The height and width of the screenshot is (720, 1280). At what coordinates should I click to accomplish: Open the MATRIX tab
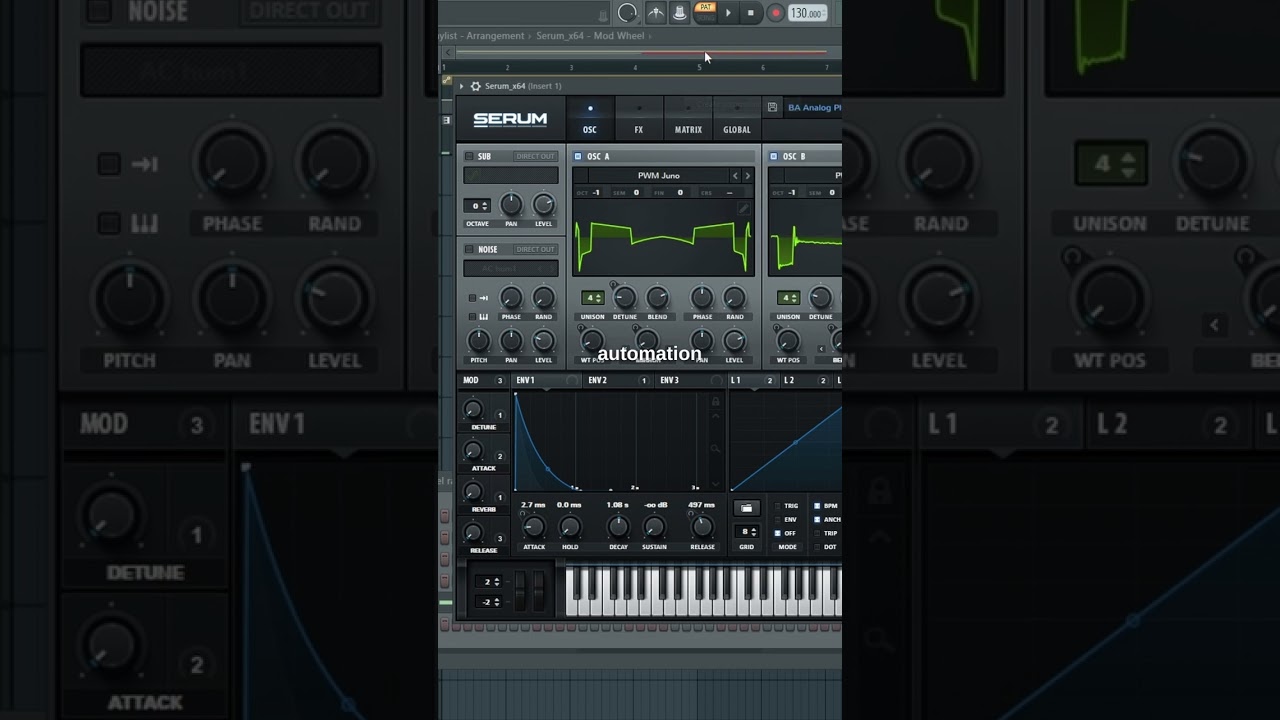688,119
